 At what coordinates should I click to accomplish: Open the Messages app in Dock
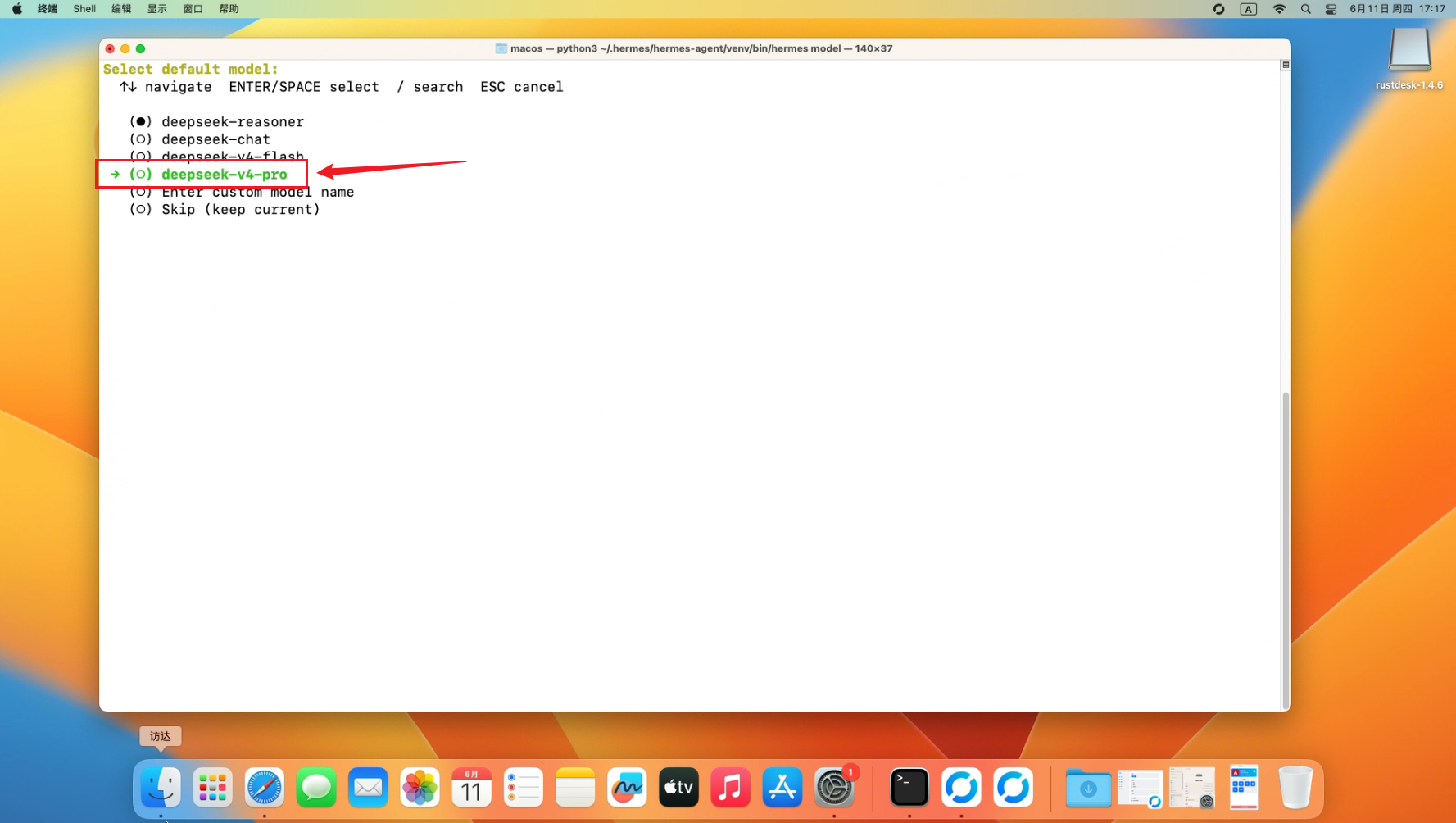tap(316, 788)
